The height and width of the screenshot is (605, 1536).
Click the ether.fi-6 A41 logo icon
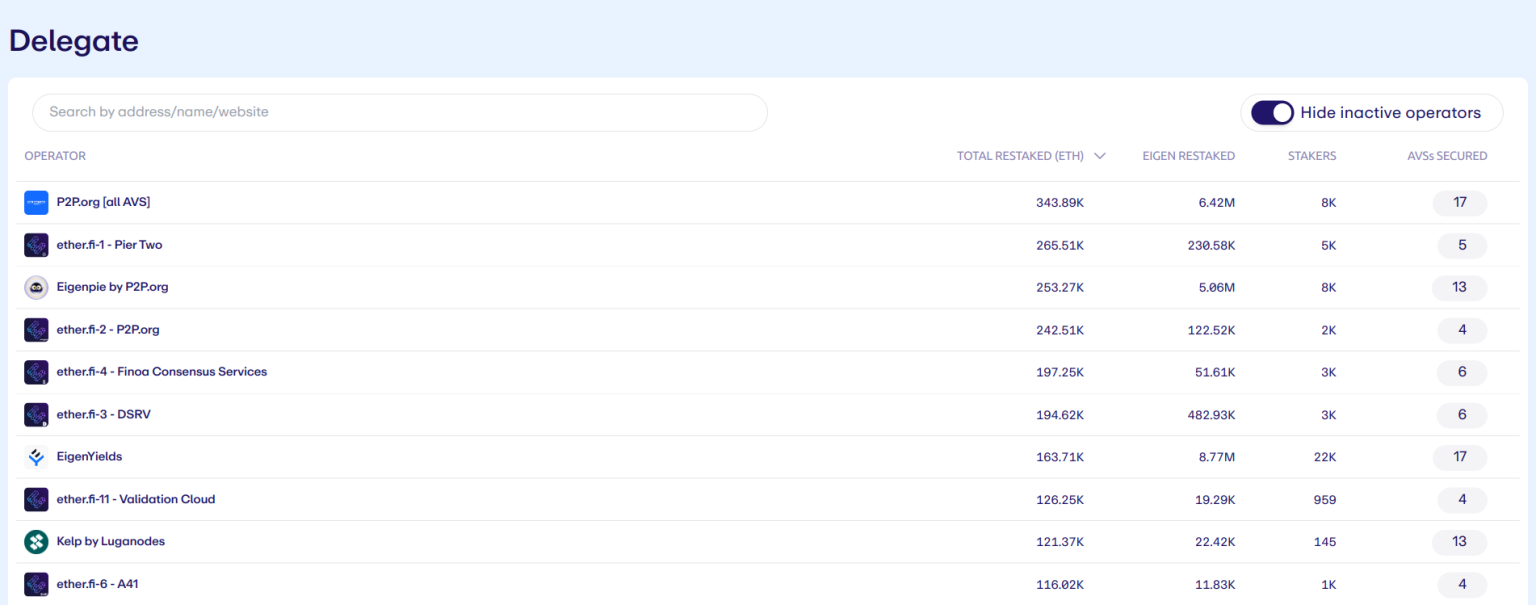pyautogui.click(x=36, y=584)
